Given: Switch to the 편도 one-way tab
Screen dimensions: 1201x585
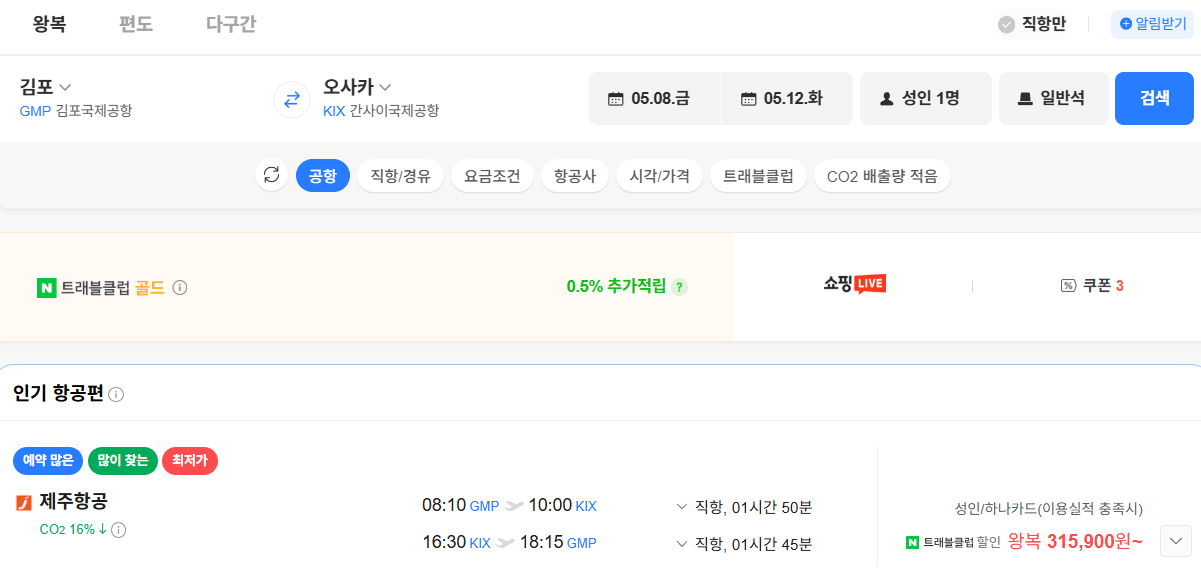Looking at the screenshot, I should [x=135, y=25].
